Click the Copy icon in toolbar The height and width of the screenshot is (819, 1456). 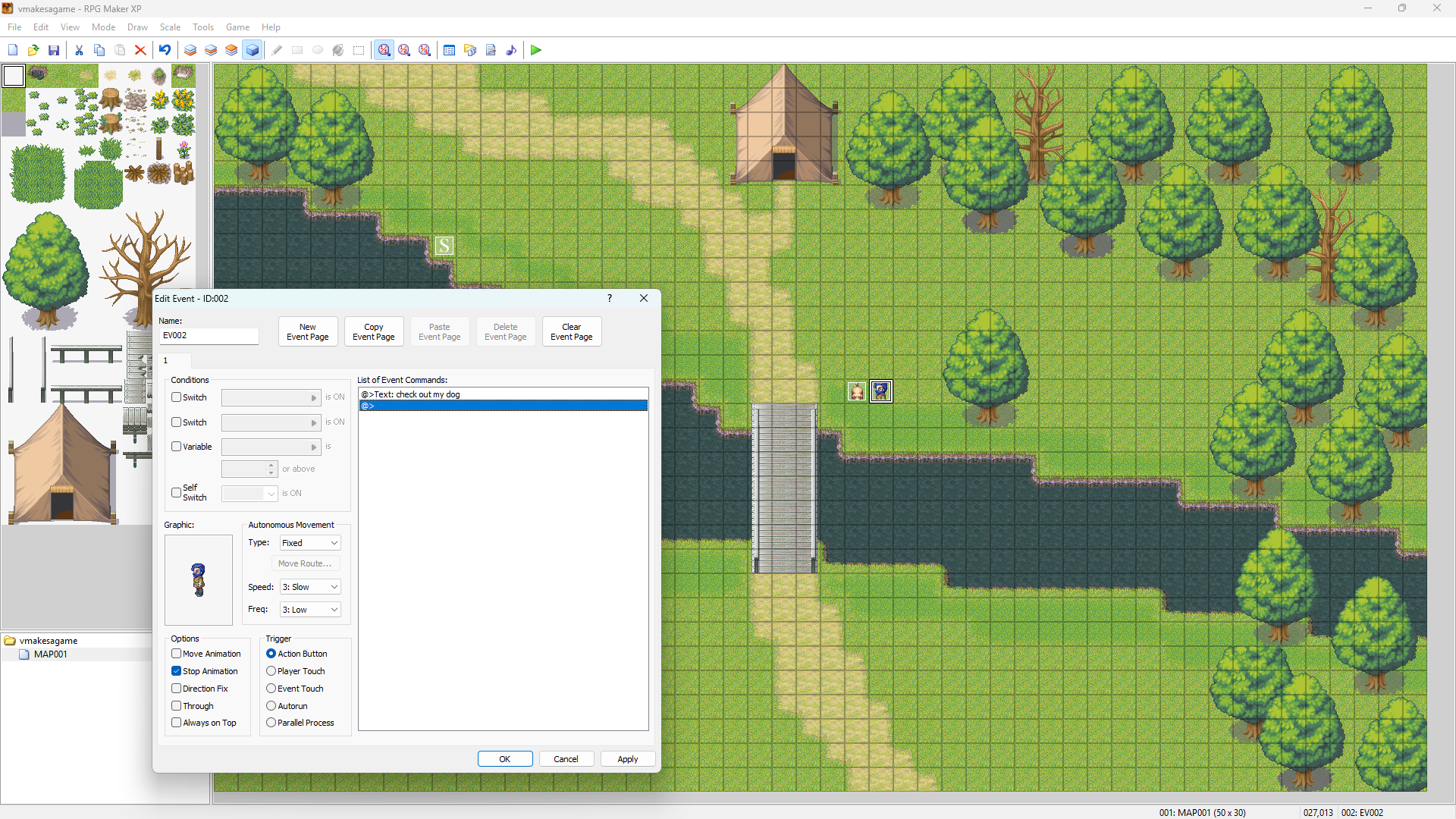99,50
